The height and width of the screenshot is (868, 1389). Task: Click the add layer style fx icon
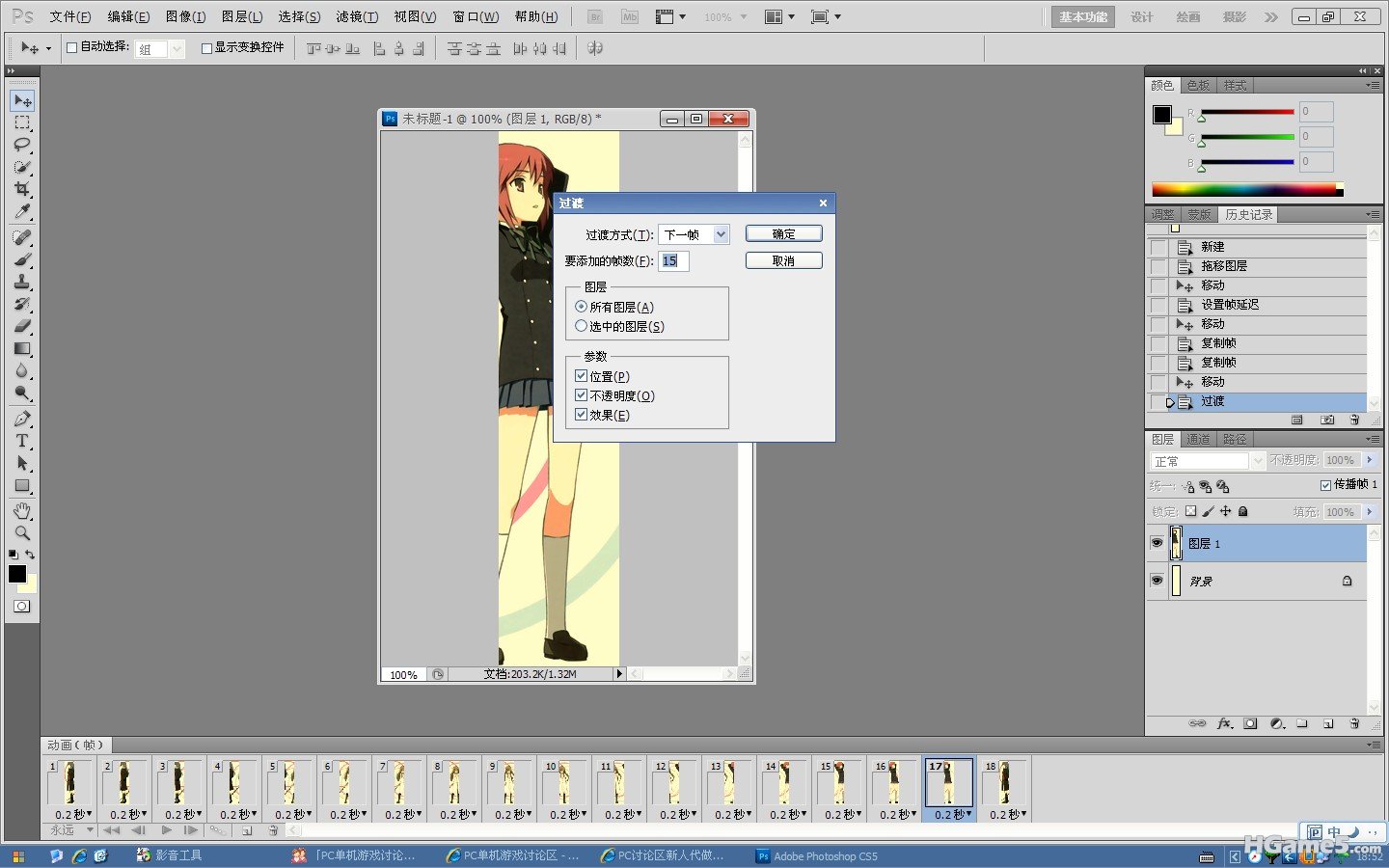pos(1224,723)
